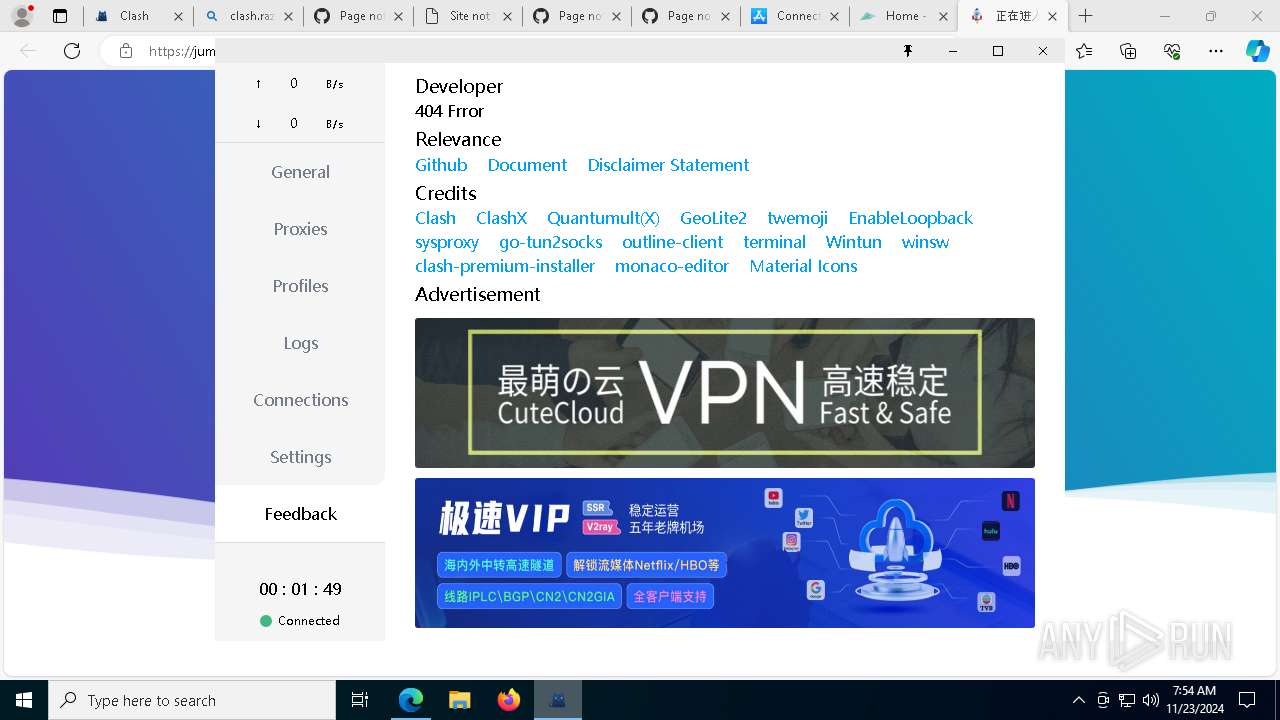Select the Feedback section in Clash
This screenshot has height=720, width=1280.
300,514
